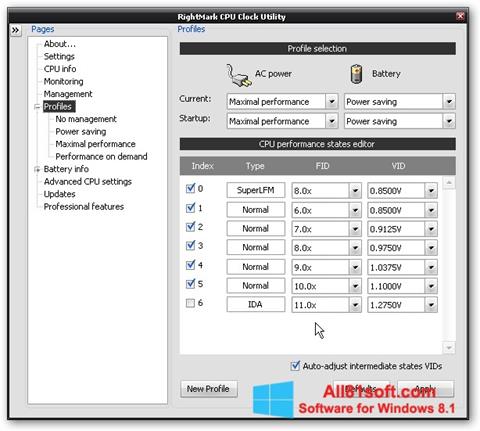Collapse the Profiles tree node
This screenshot has height=431, width=480.
tap(37, 107)
